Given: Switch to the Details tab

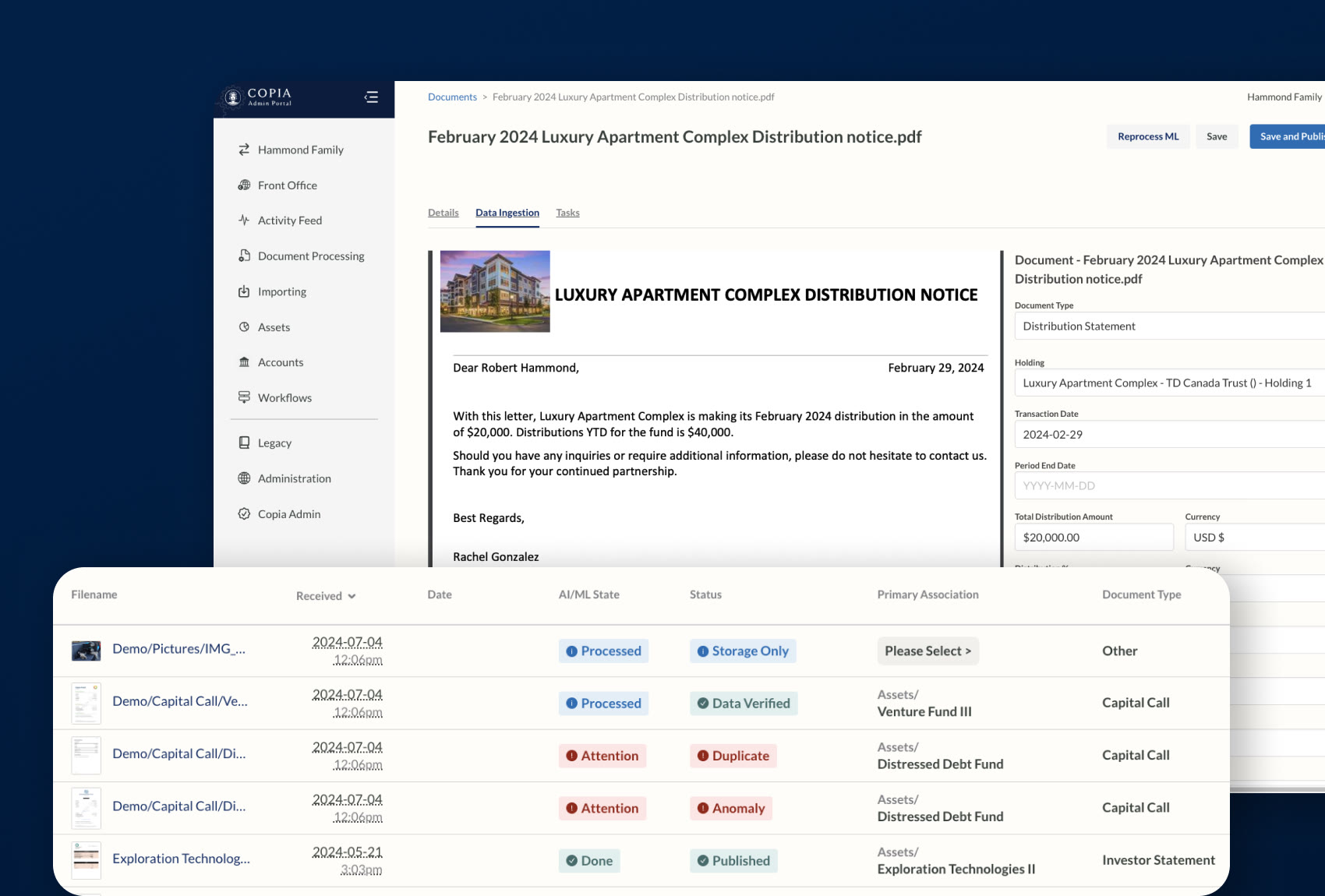Looking at the screenshot, I should click(443, 213).
